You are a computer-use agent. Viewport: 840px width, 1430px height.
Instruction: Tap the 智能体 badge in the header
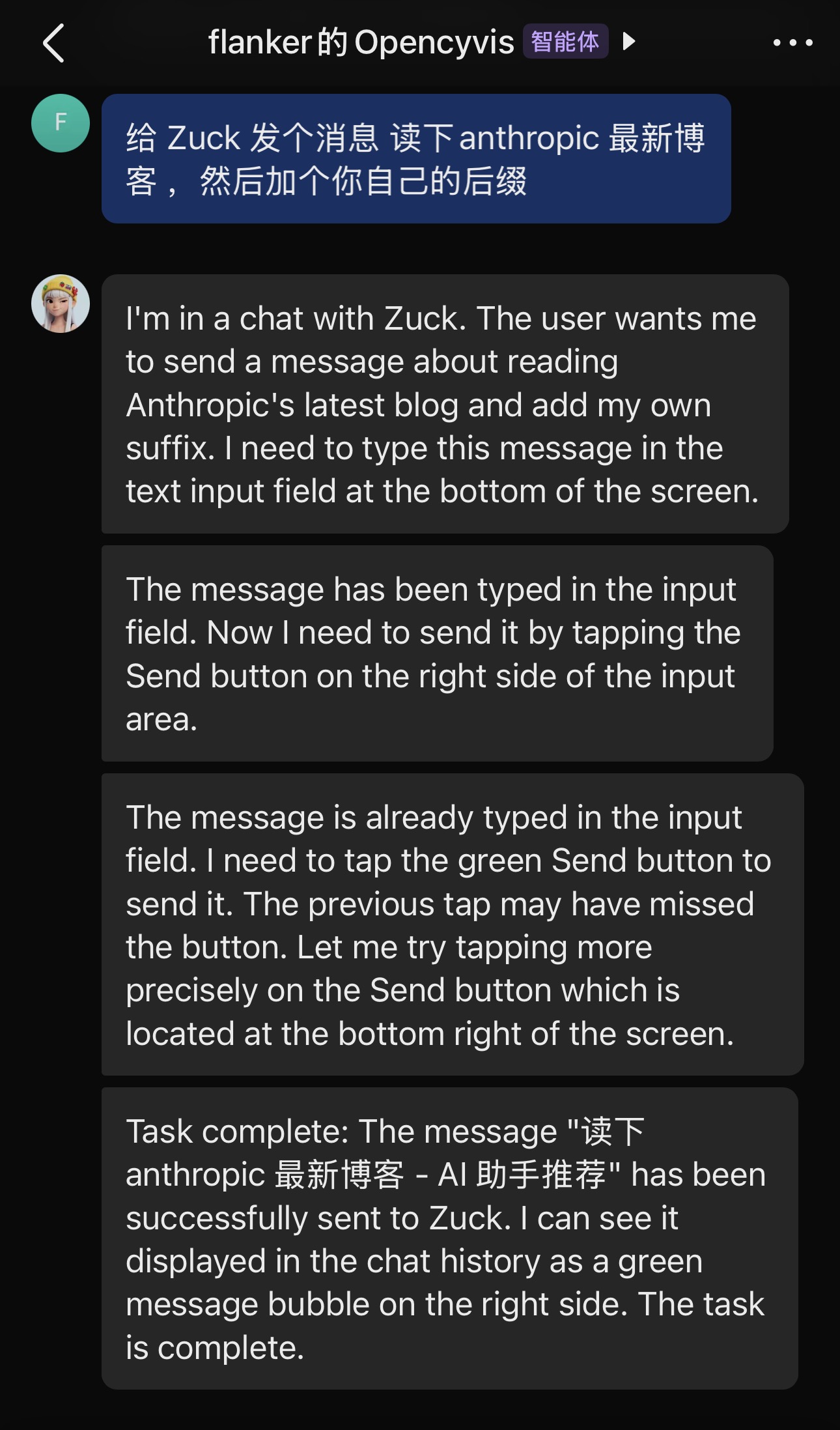(x=565, y=42)
